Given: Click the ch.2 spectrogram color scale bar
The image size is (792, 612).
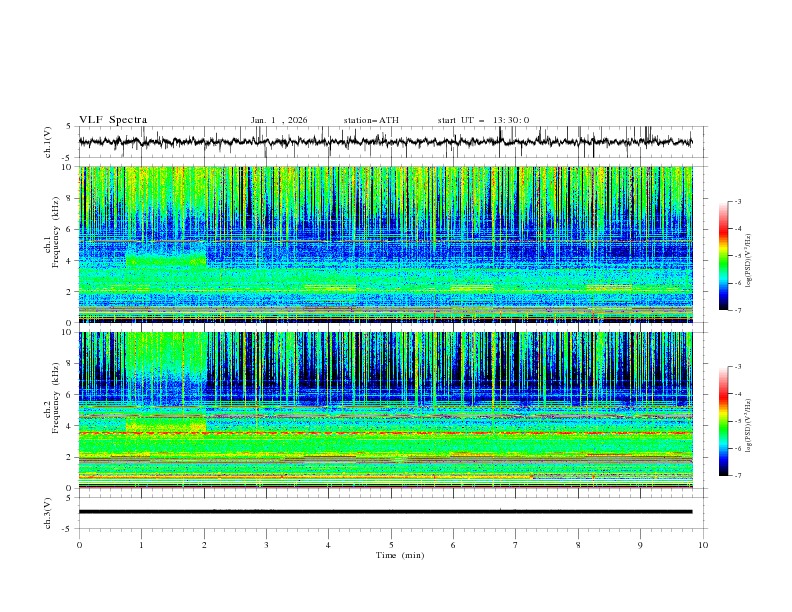Looking at the screenshot, I should (x=723, y=421).
